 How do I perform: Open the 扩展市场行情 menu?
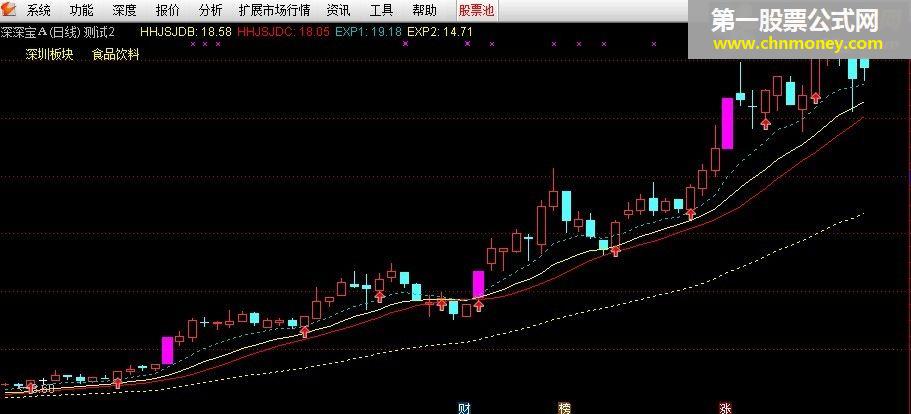pos(274,10)
